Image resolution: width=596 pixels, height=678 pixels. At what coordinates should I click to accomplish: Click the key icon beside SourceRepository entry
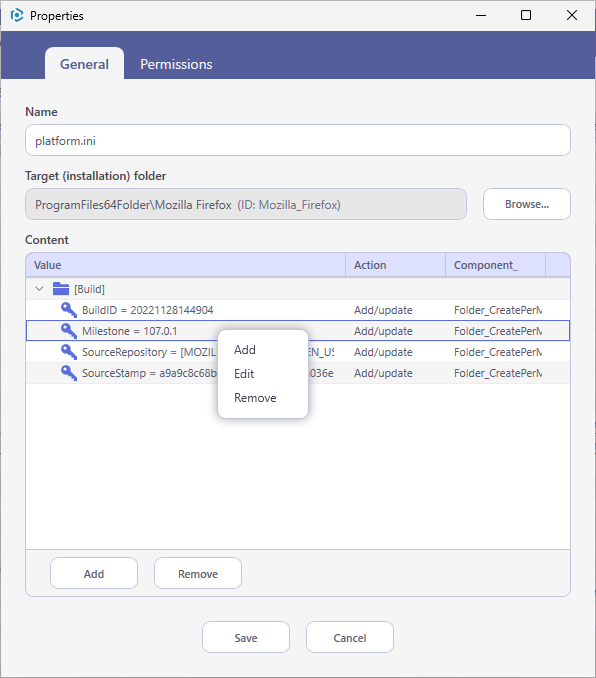[69, 352]
